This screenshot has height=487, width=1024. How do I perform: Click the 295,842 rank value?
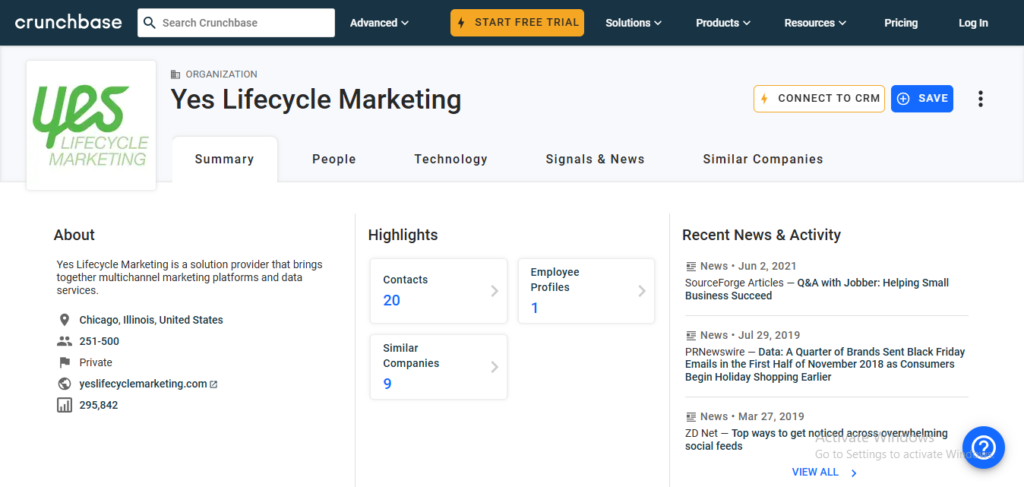[x=99, y=405]
